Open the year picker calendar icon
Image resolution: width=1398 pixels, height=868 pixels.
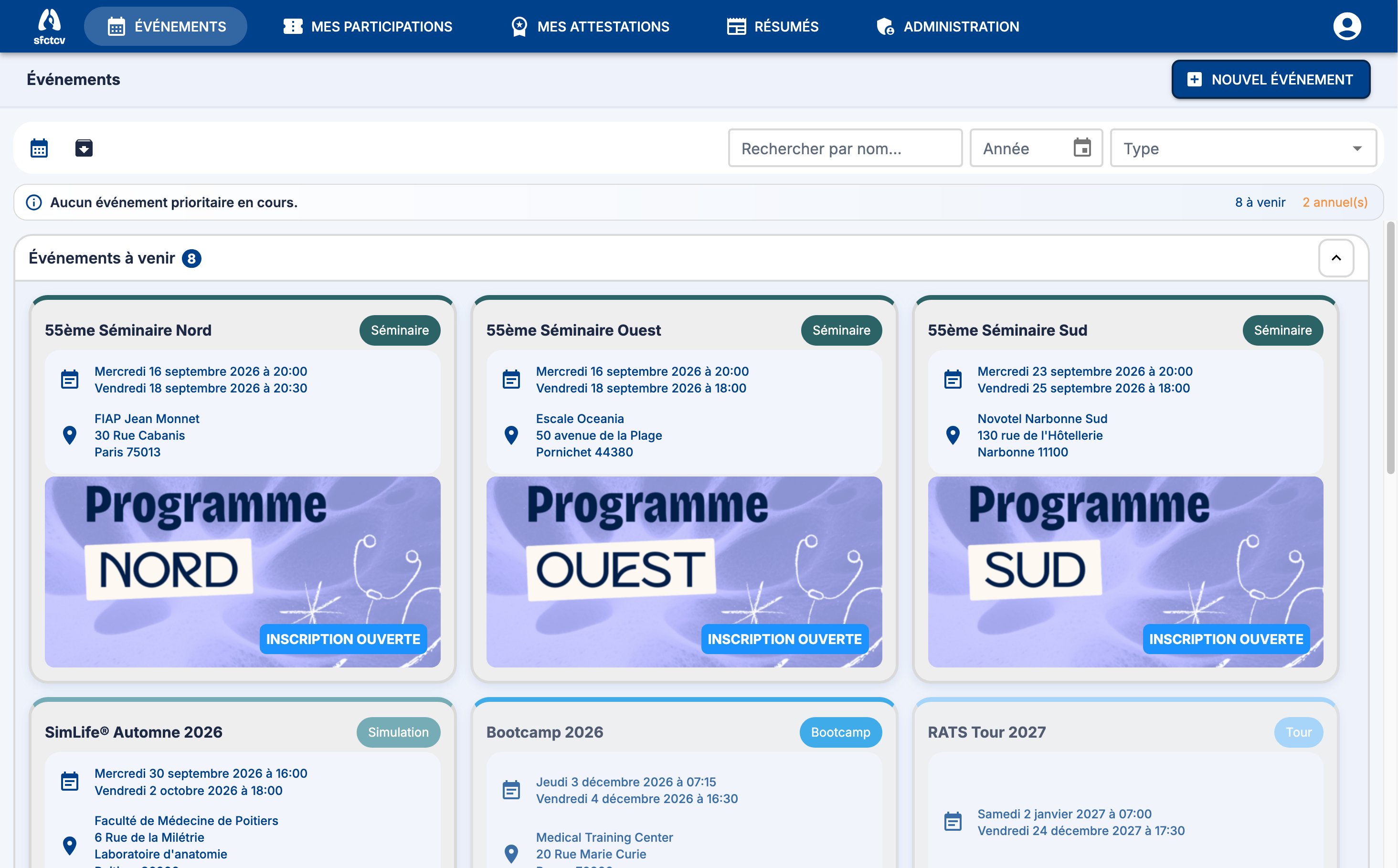(x=1081, y=148)
